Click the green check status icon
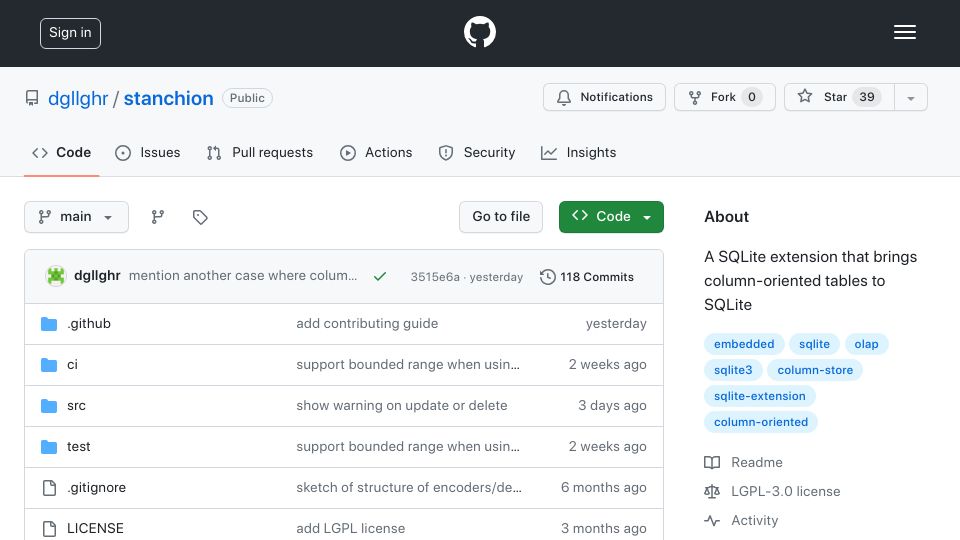This screenshot has width=960, height=540. [x=380, y=277]
